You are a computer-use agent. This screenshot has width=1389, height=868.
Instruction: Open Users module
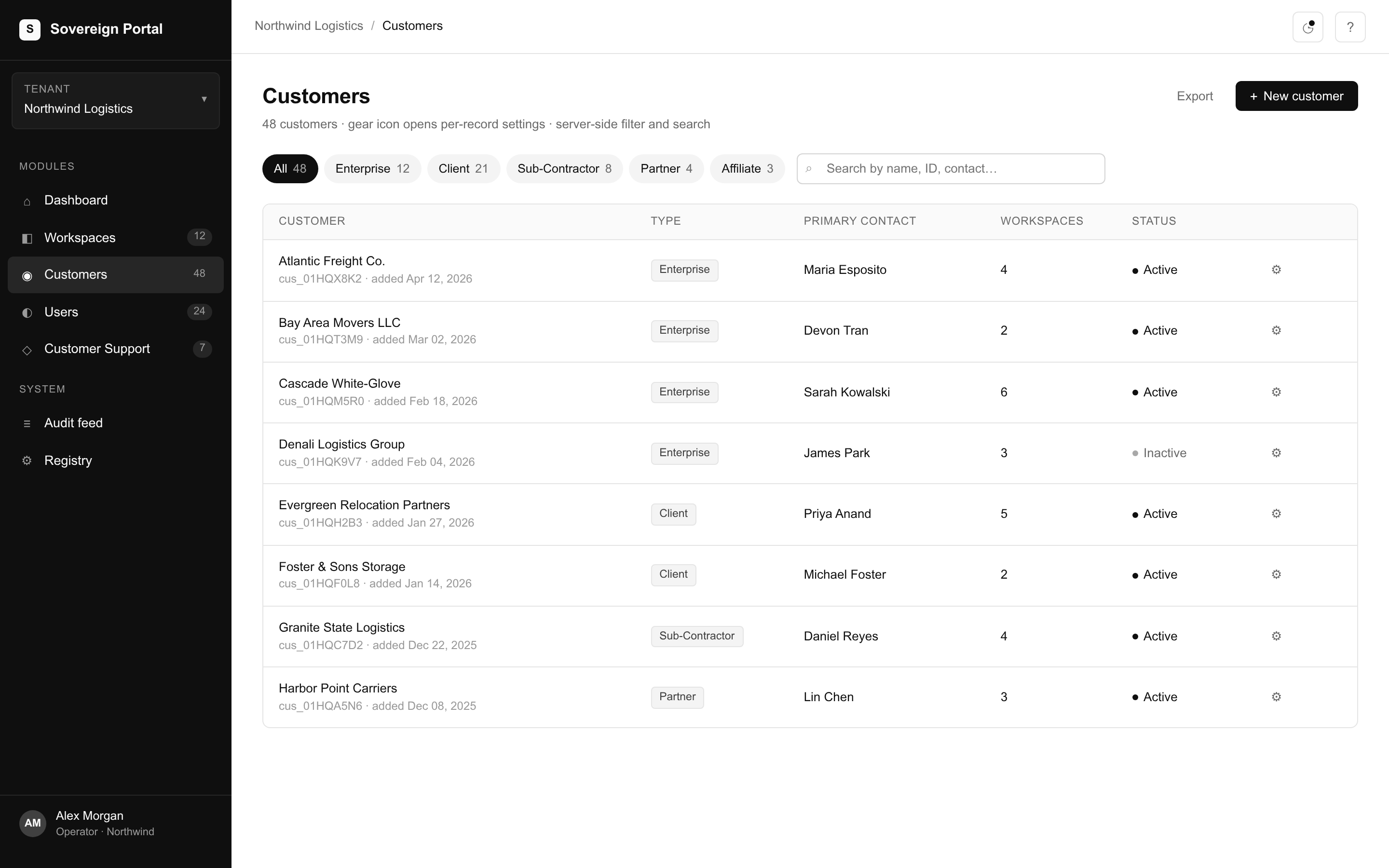(115, 312)
